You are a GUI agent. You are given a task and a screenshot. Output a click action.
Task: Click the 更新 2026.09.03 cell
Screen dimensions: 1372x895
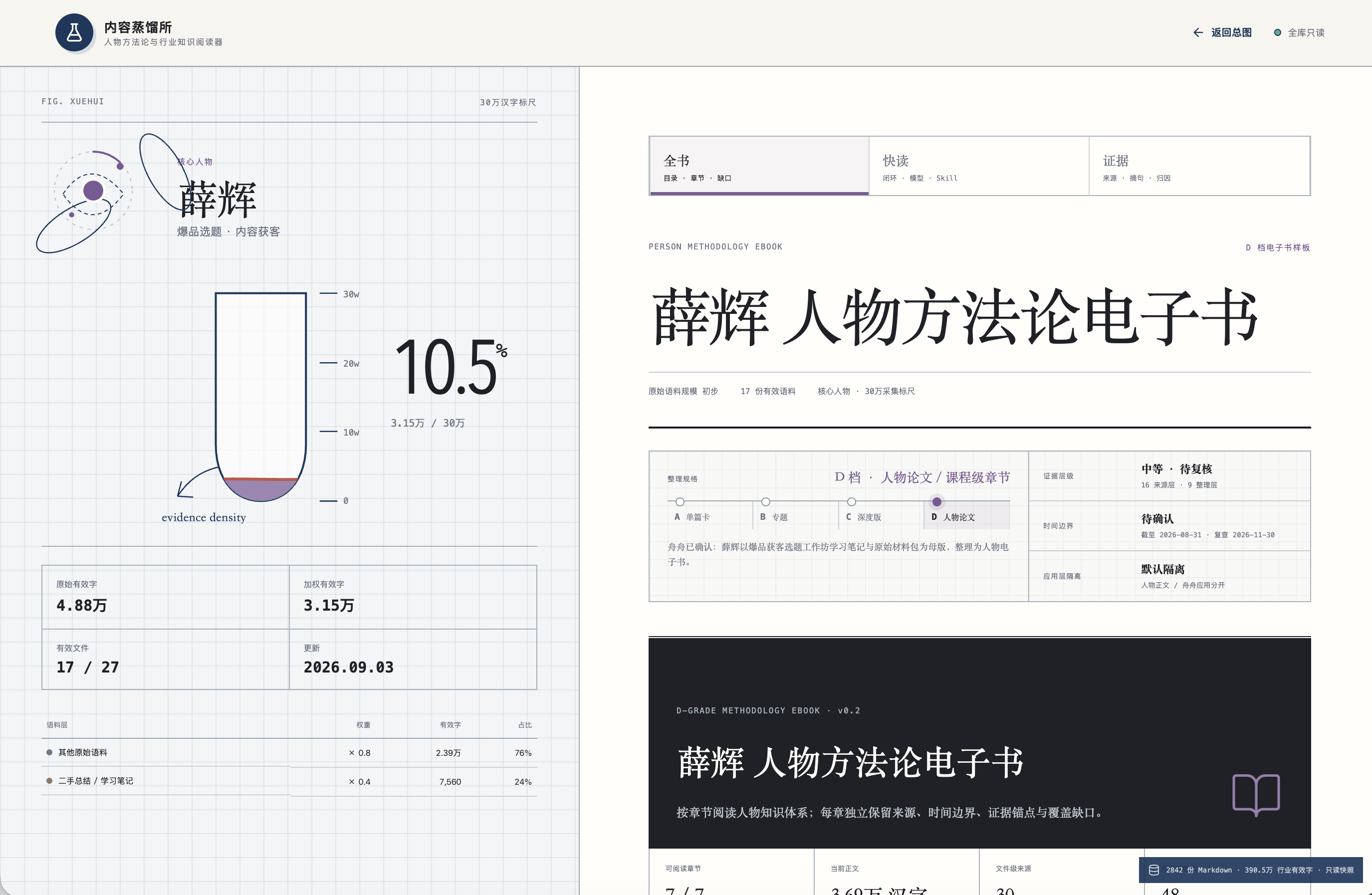(x=413, y=660)
